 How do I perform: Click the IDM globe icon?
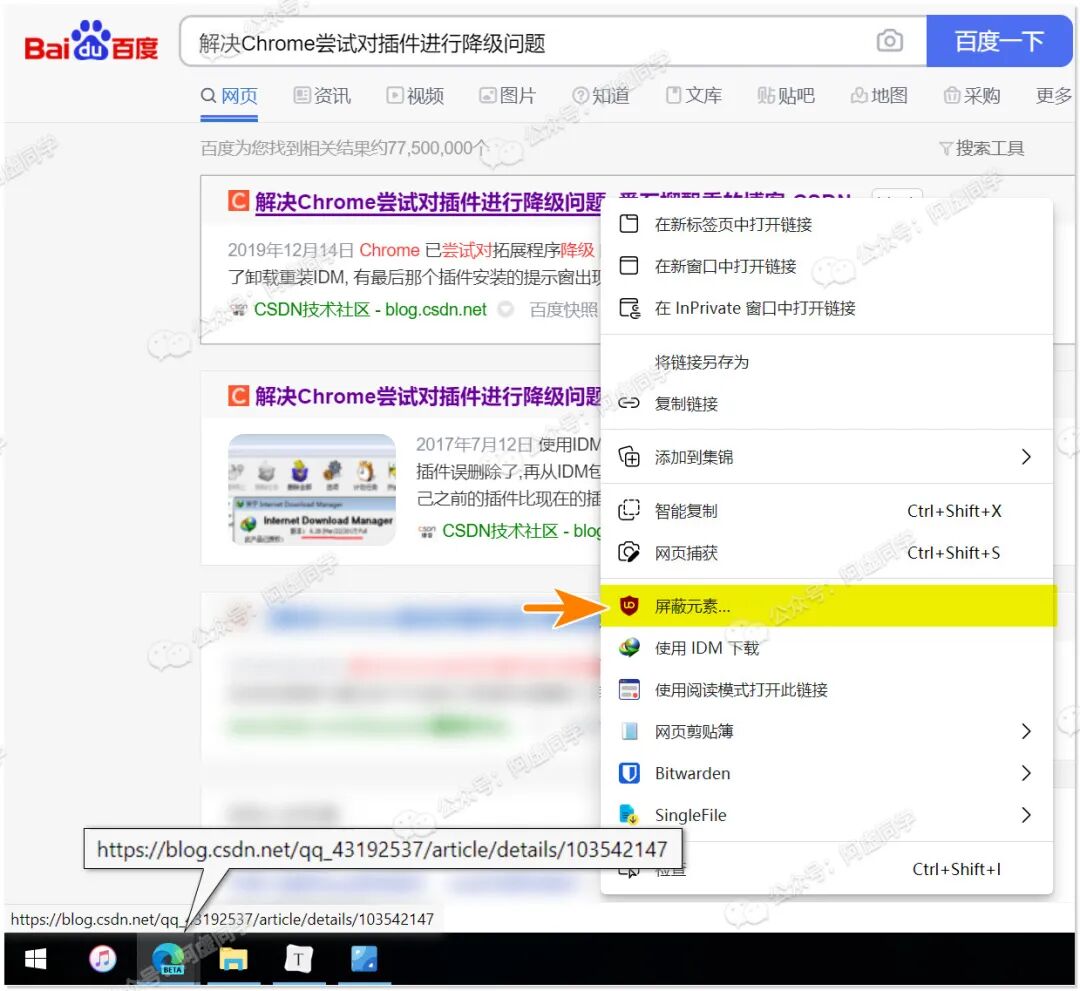[x=629, y=648]
